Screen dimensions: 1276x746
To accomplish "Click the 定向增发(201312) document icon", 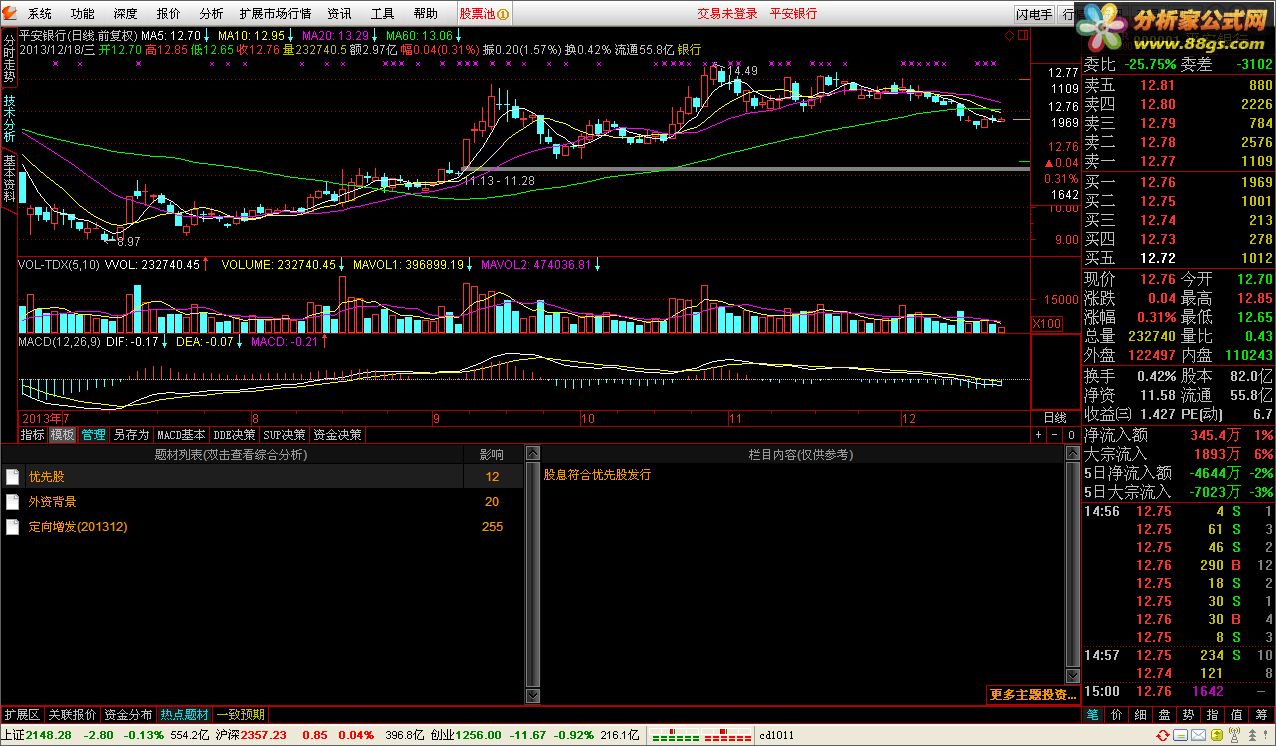I will click(x=12, y=527).
